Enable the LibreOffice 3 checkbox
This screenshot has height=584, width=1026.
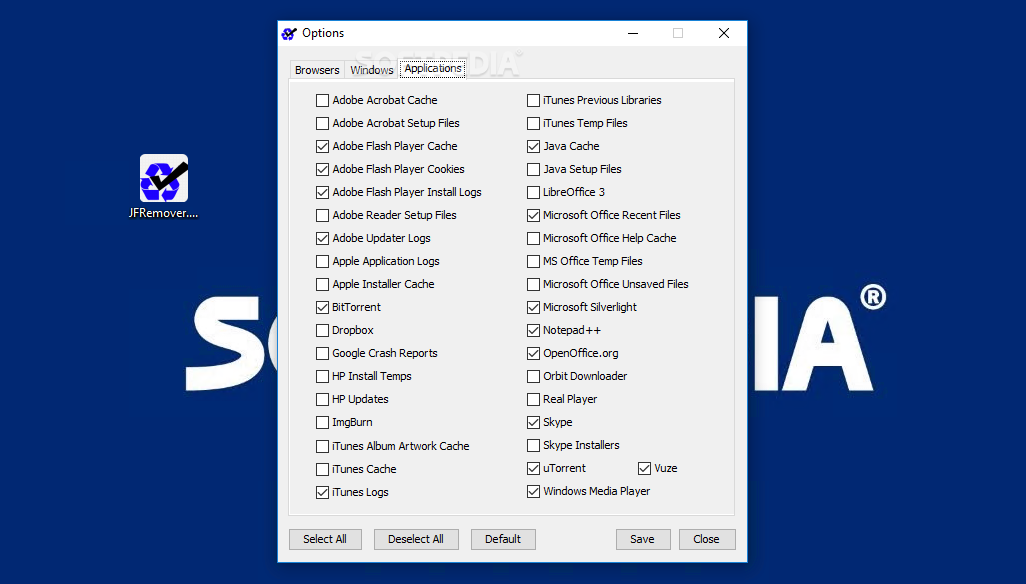[x=533, y=192]
